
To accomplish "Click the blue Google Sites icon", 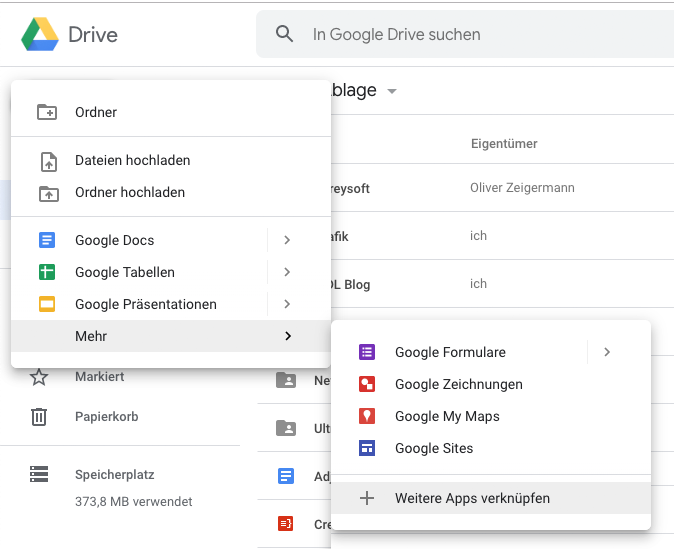I will 367,448.
